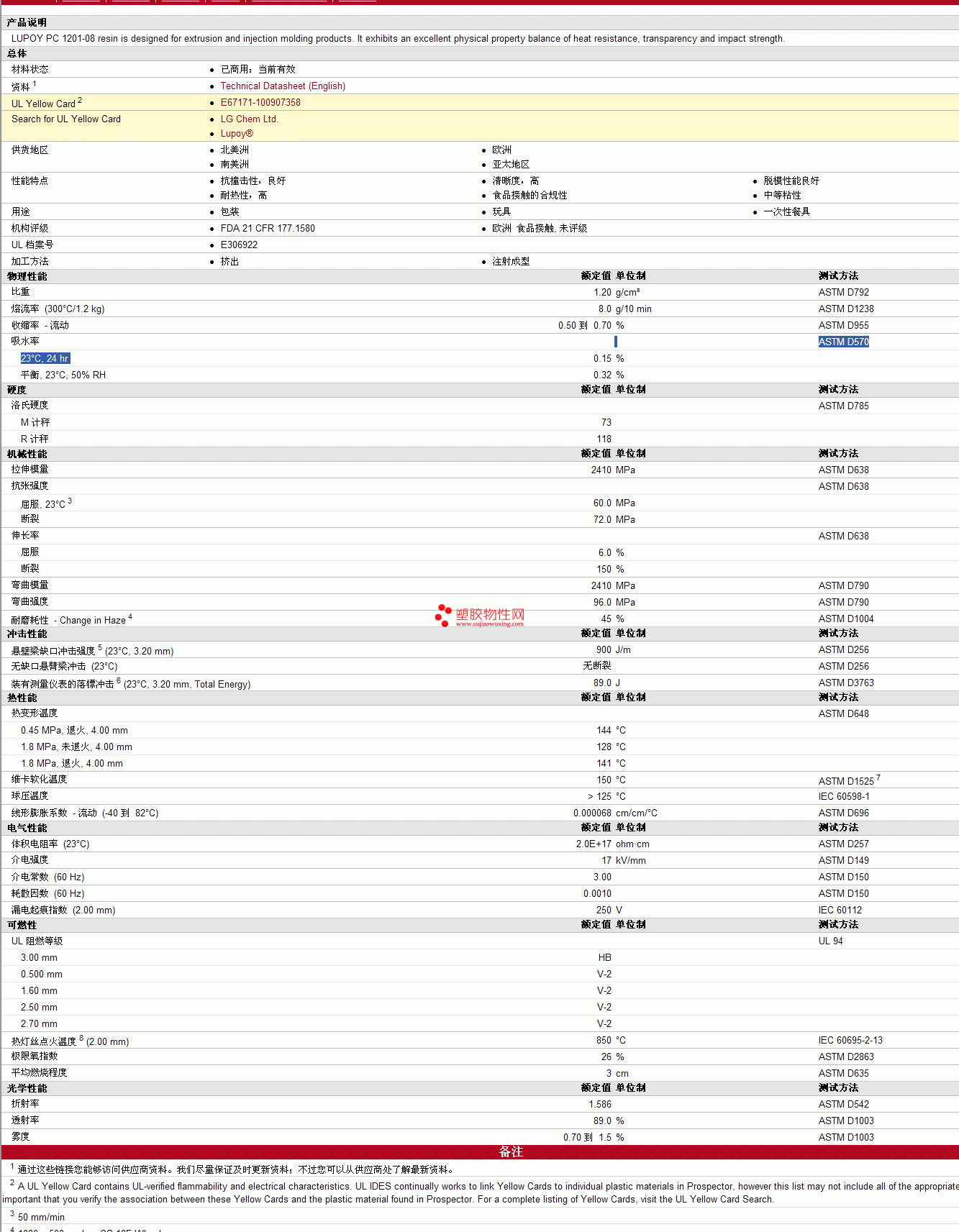Click the 50 mm/min footnote text

[x=41, y=1217]
